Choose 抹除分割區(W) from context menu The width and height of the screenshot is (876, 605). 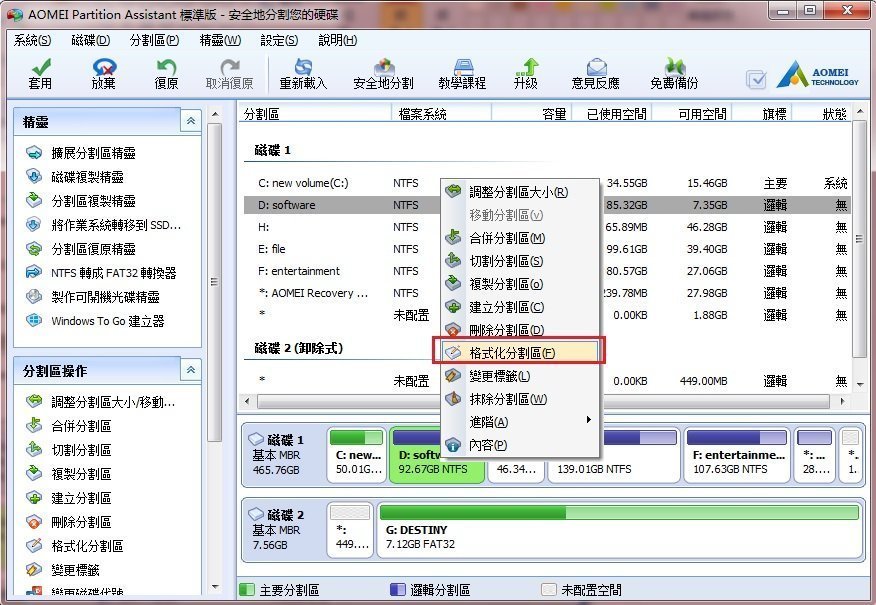(x=520, y=399)
